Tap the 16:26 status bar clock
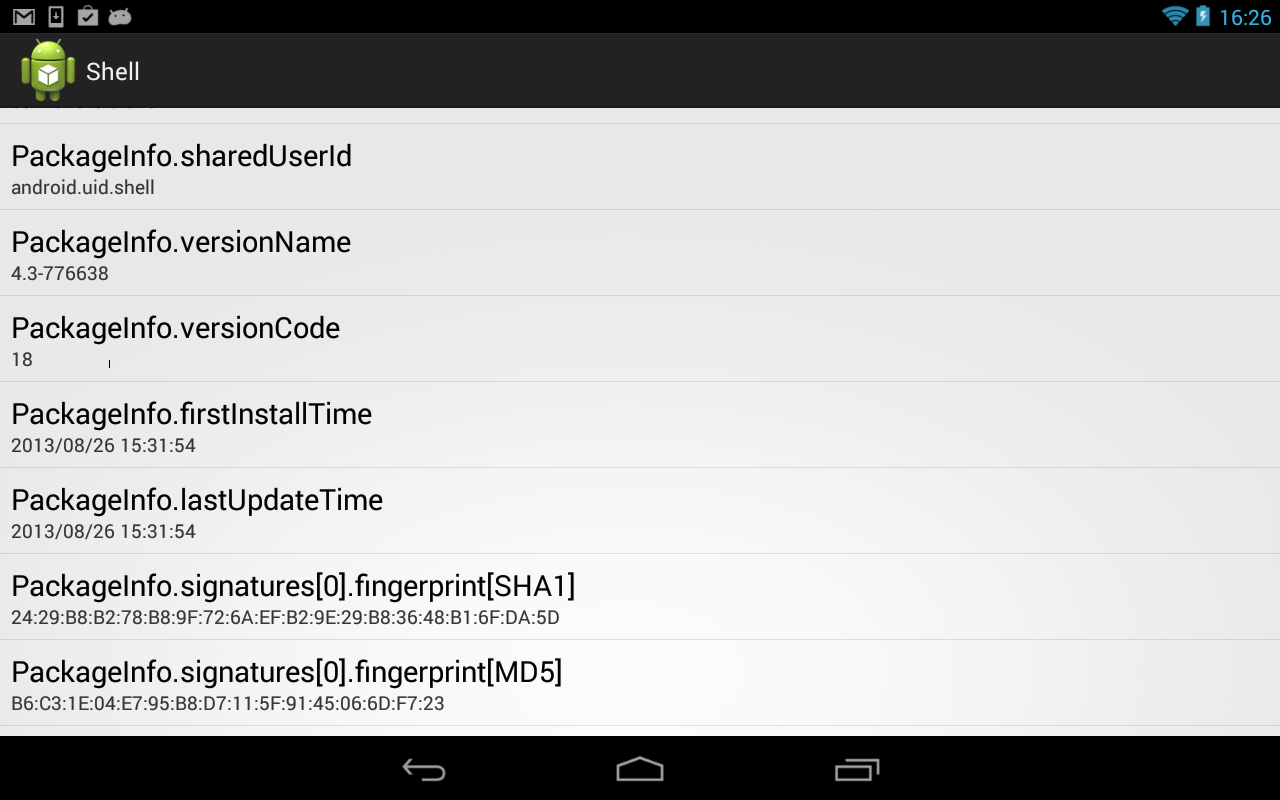Screen dimensions: 1280x800 pos(1245,17)
